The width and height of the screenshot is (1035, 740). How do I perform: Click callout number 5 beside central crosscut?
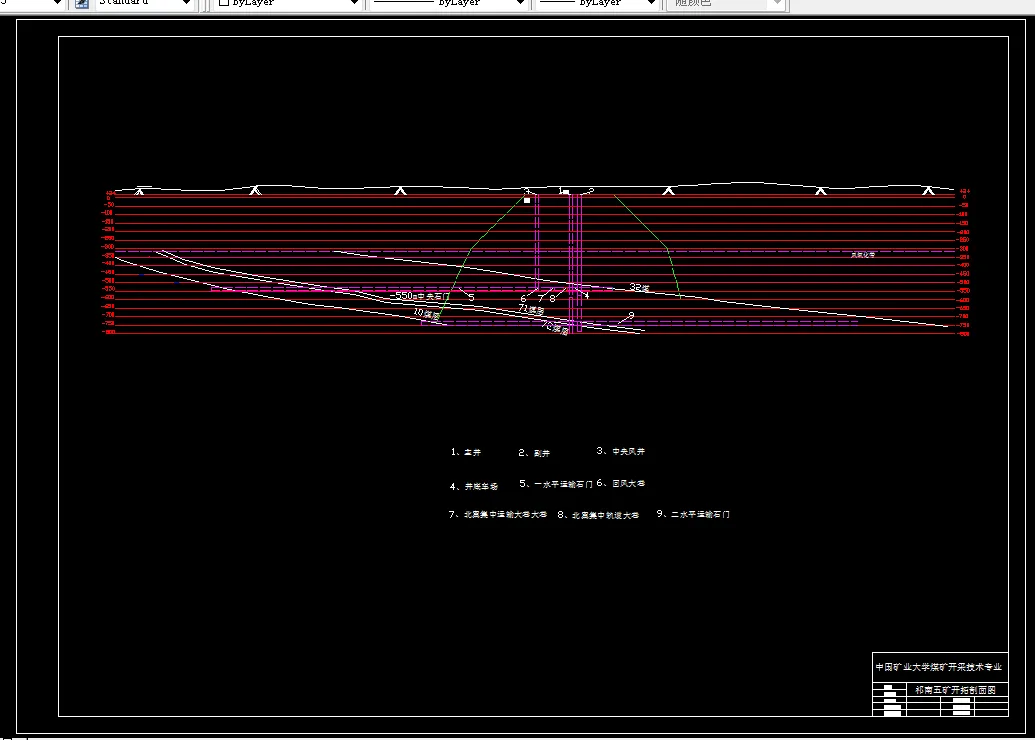click(471, 298)
